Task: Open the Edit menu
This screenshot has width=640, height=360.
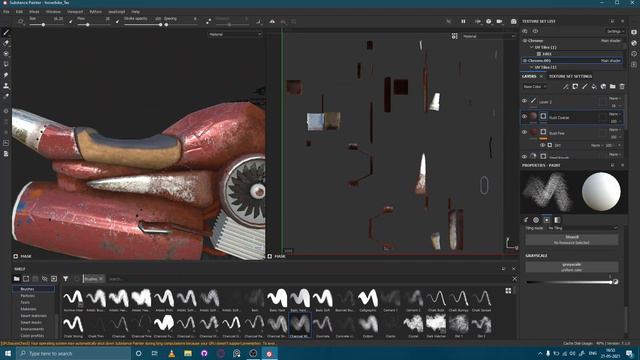Action: coord(19,12)
